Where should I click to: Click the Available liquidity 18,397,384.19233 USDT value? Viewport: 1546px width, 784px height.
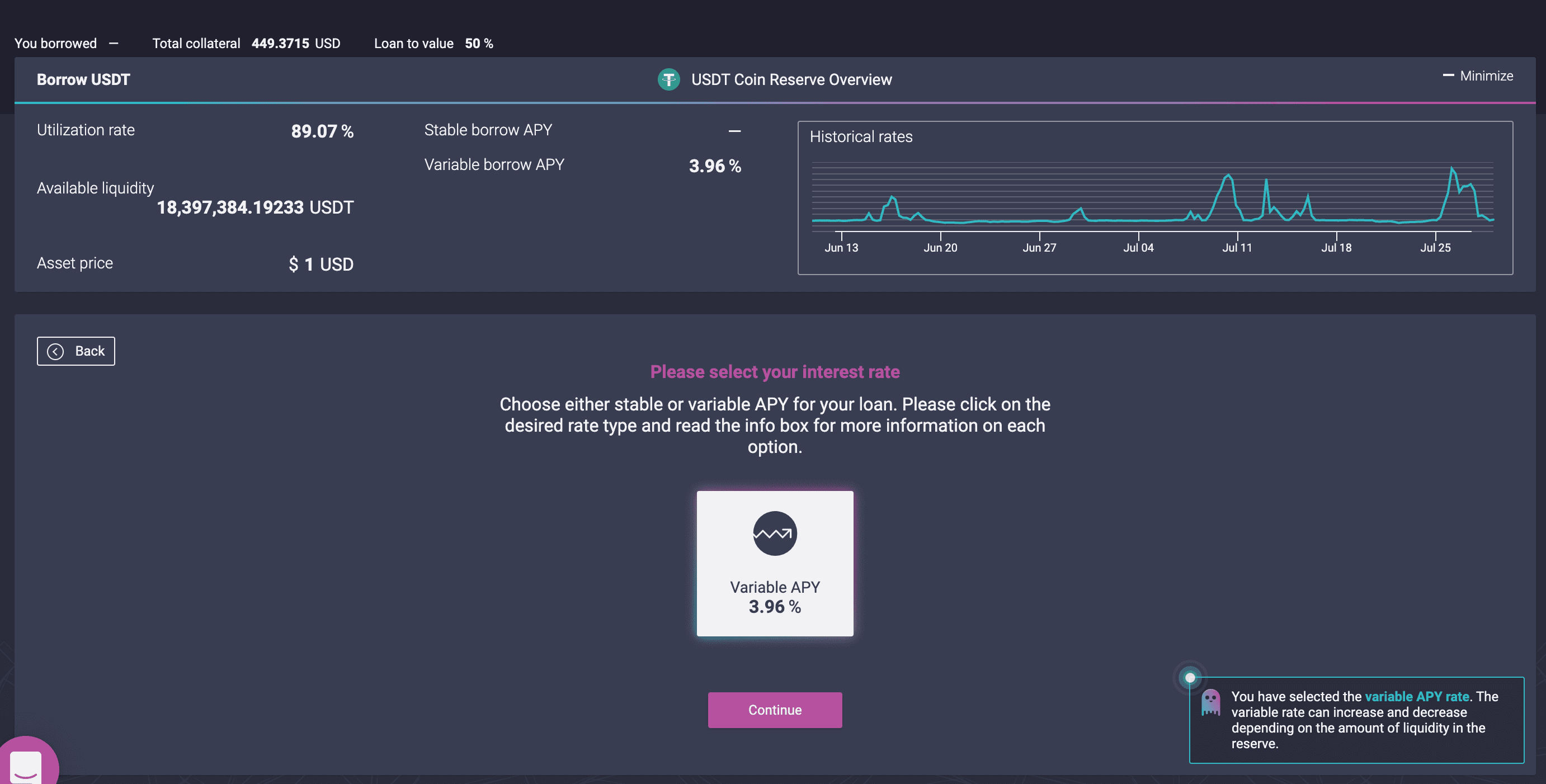click(x=255, y=207)
